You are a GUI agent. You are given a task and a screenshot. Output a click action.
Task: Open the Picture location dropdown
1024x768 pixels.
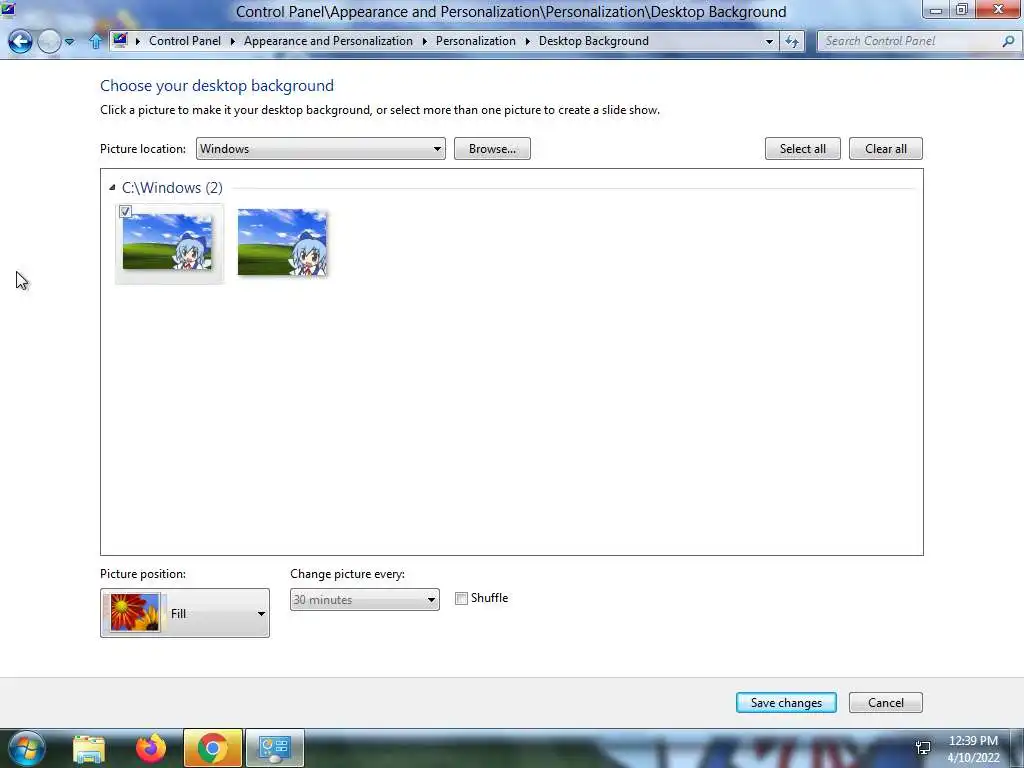[x=321, y=148]
